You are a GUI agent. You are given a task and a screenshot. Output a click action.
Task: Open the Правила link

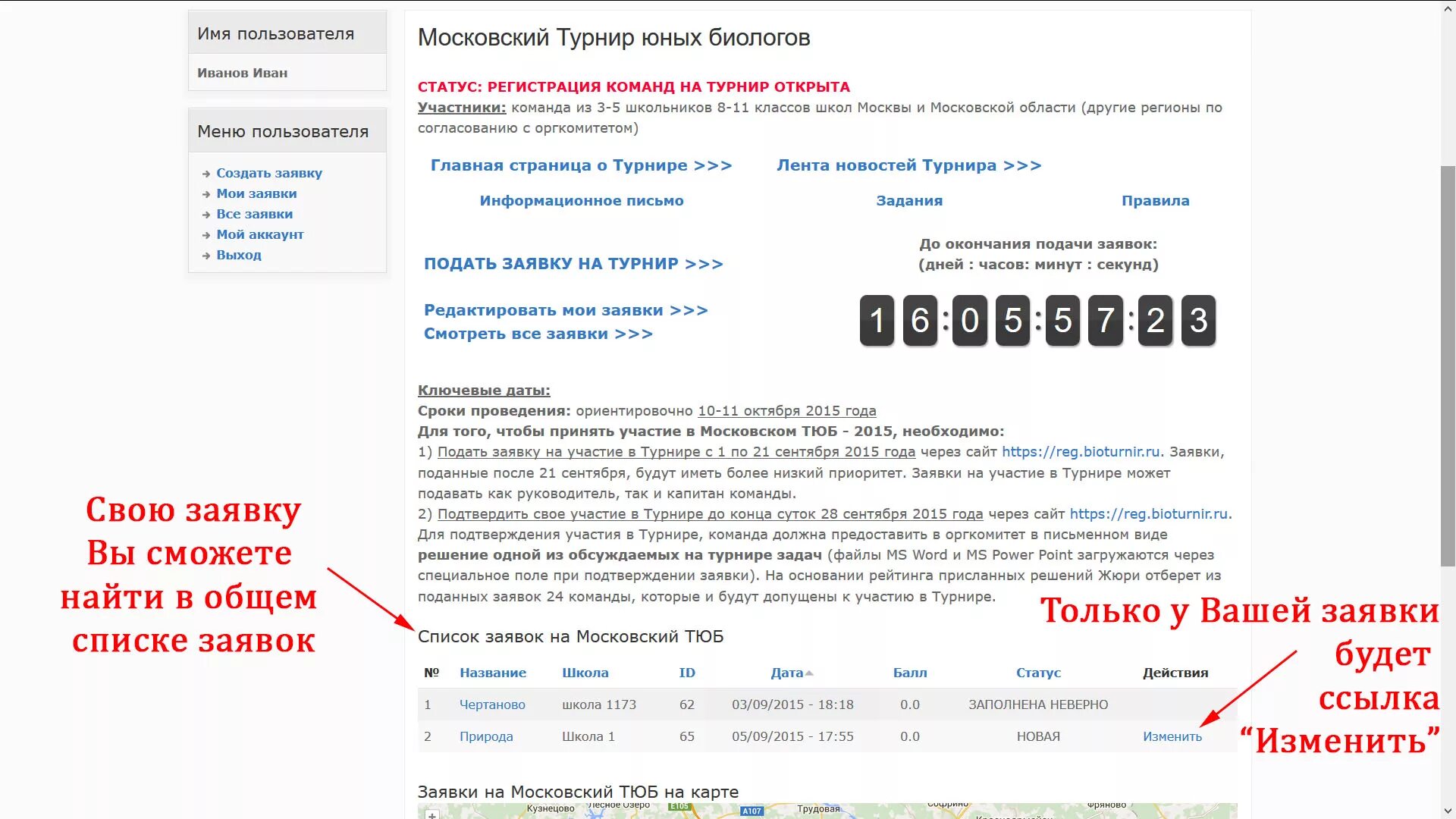click(x=1156, y=201)
